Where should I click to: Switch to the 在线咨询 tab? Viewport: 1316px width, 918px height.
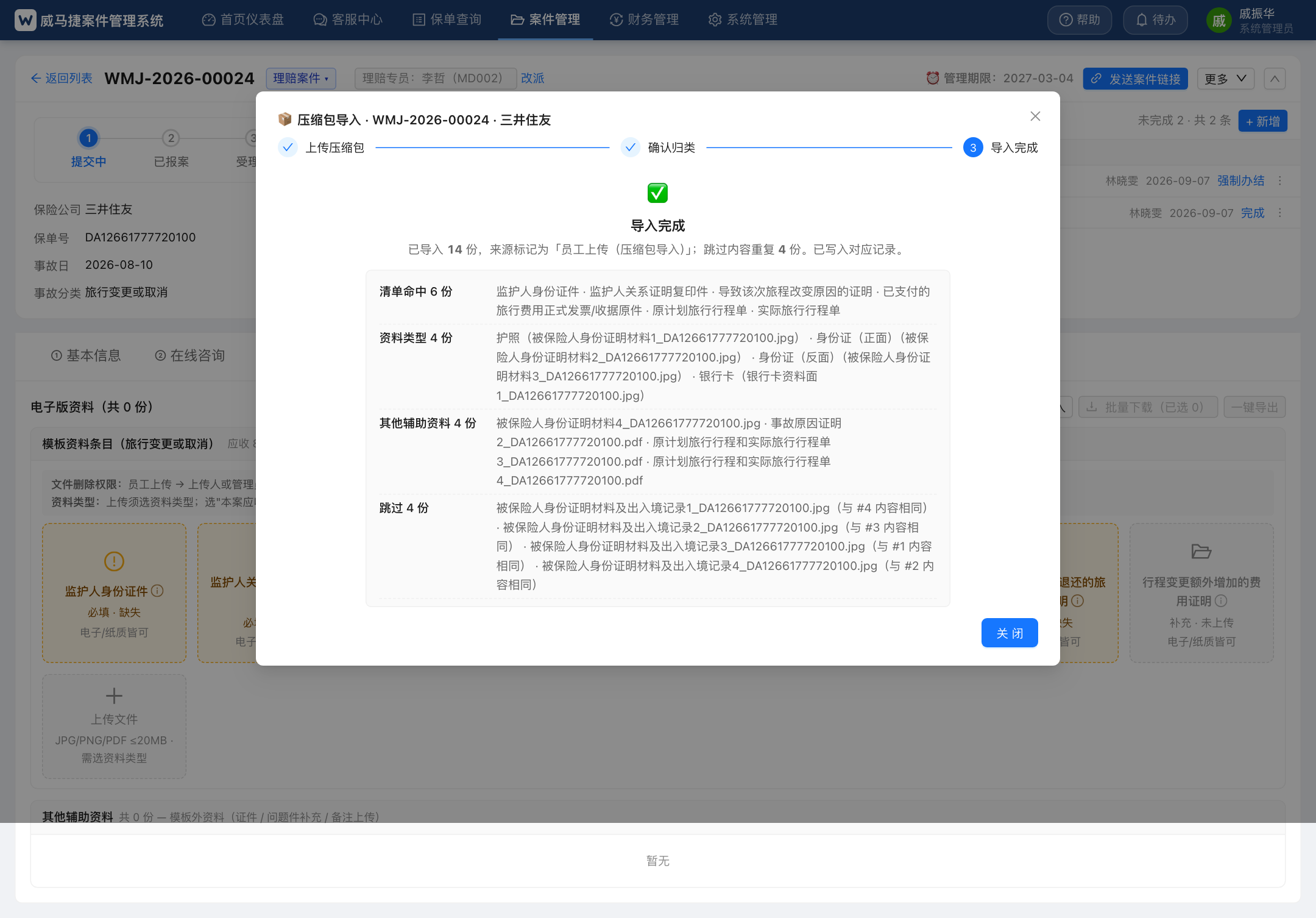189,355
